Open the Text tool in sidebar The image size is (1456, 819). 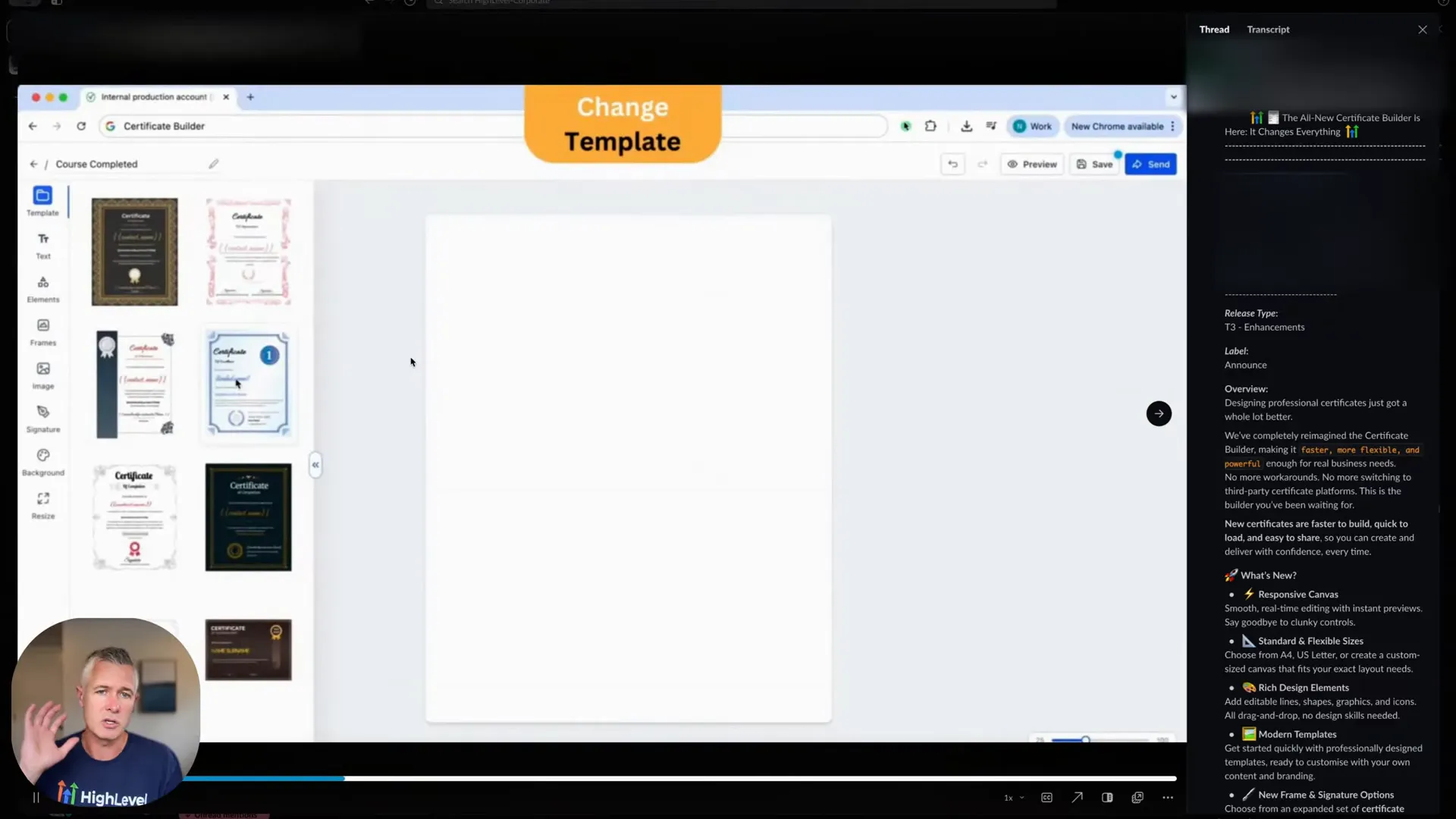[42, 245]
